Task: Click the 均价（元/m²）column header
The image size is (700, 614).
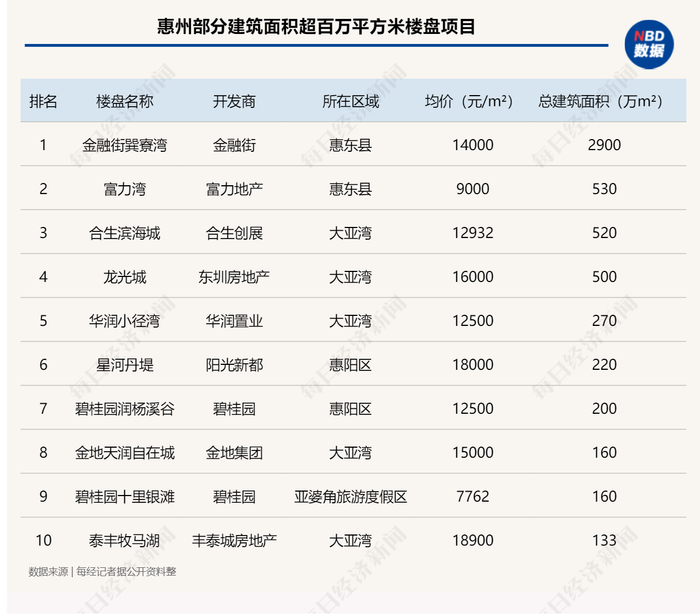Action: (469, 101)
